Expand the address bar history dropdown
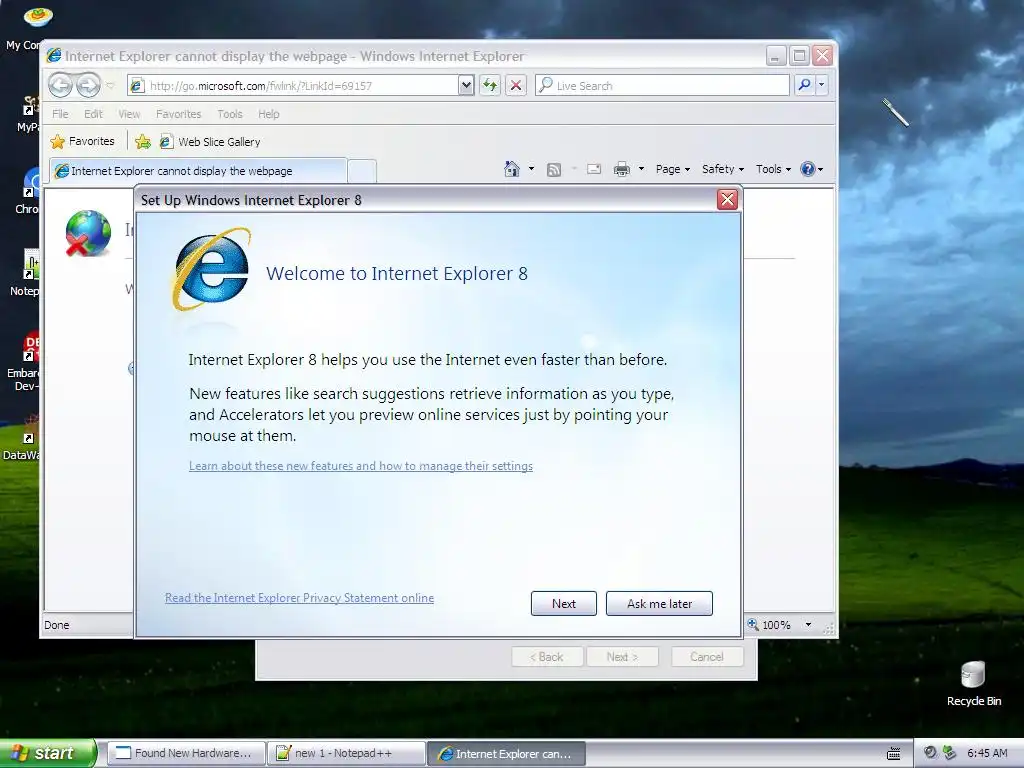The image size is (1024, 768). 466,86
